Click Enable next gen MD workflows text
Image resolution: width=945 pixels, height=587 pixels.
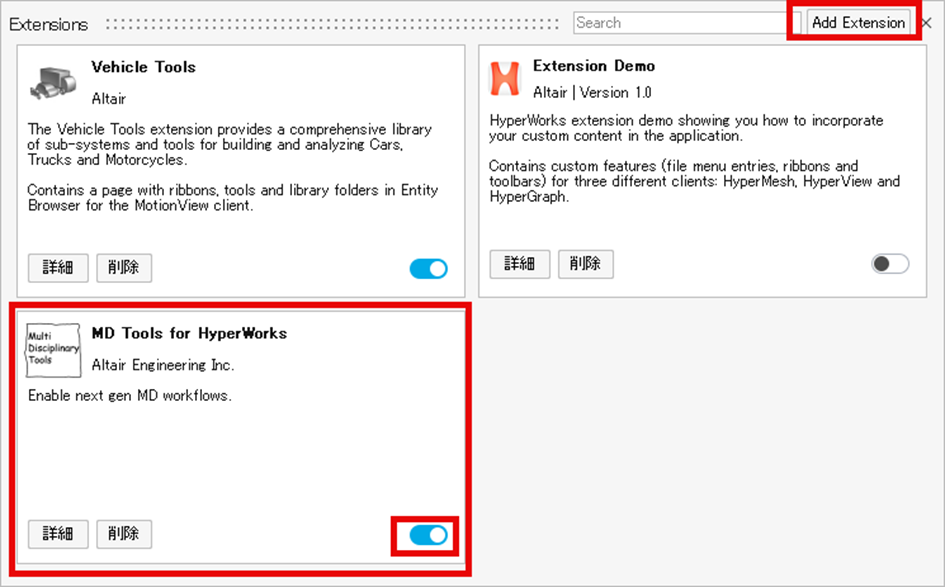[x=130, y=396]
